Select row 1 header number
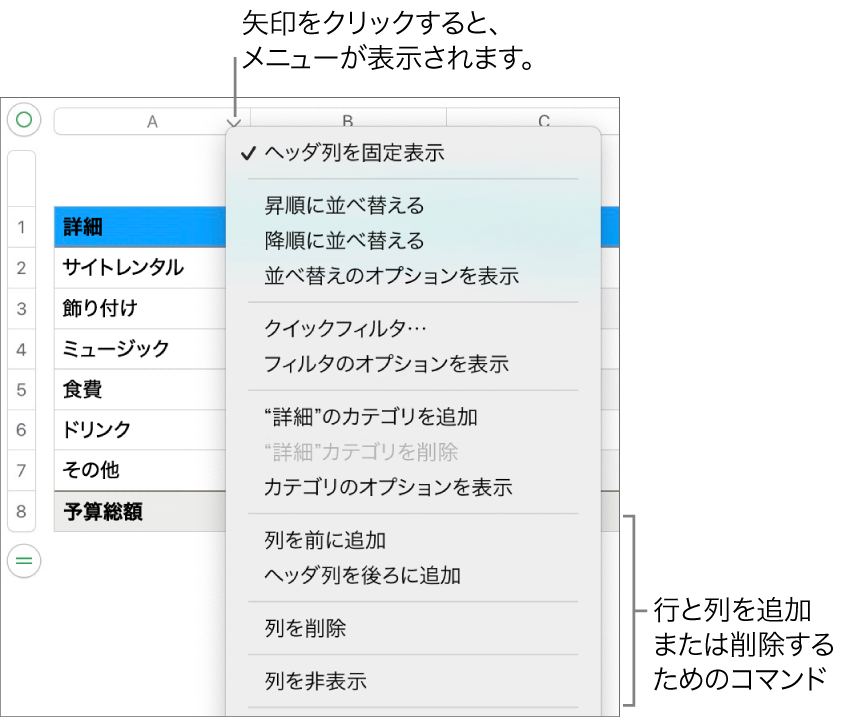Viewport: 857px width, 718px height. click(21, 227)
